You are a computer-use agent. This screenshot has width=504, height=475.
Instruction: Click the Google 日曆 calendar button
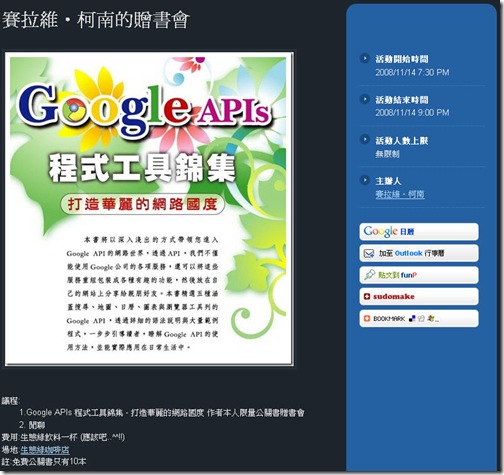419,231
